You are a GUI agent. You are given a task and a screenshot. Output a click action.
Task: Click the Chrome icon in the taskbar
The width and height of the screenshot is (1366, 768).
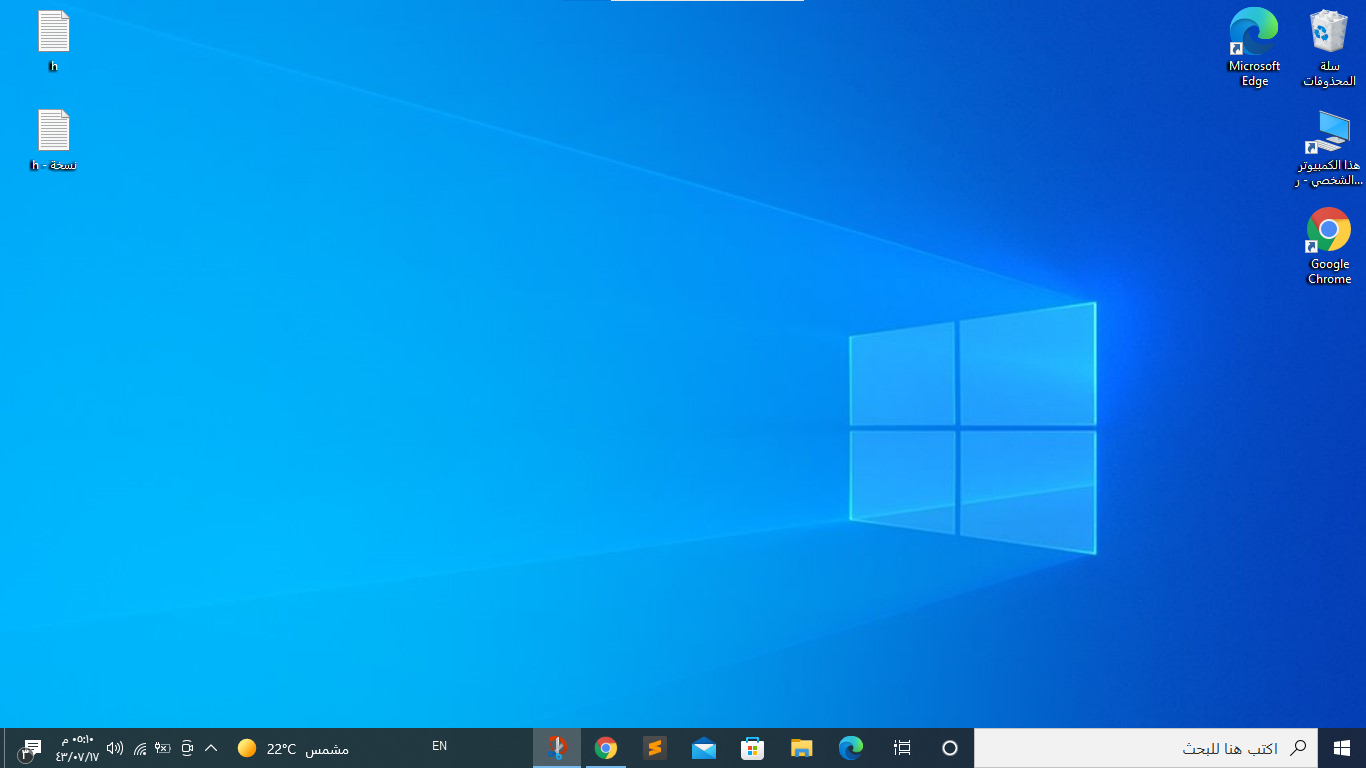pyautogui.click(x=606, y=748)
